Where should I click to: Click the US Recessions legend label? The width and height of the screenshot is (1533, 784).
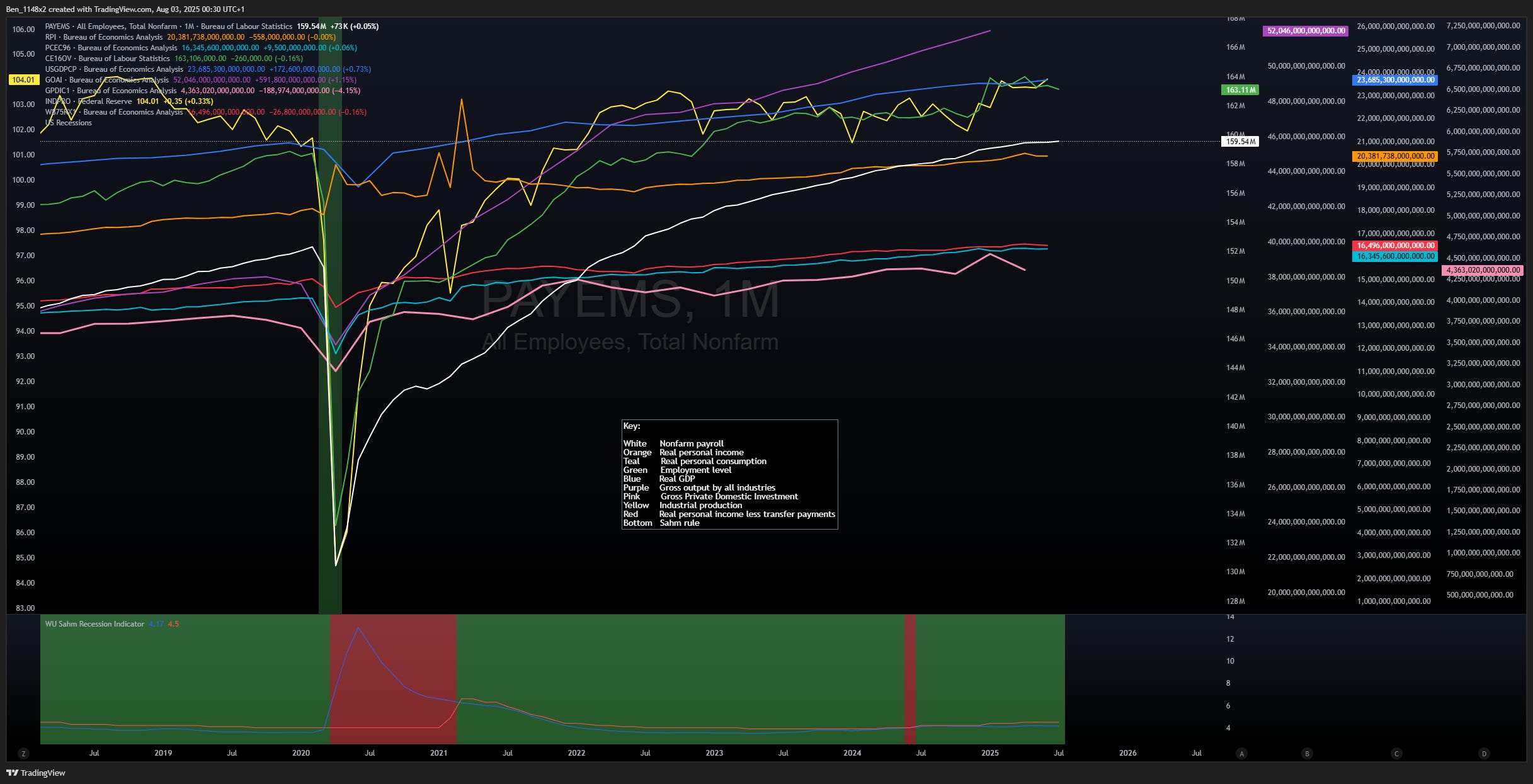pyautogui.click(x=69, y=123)
